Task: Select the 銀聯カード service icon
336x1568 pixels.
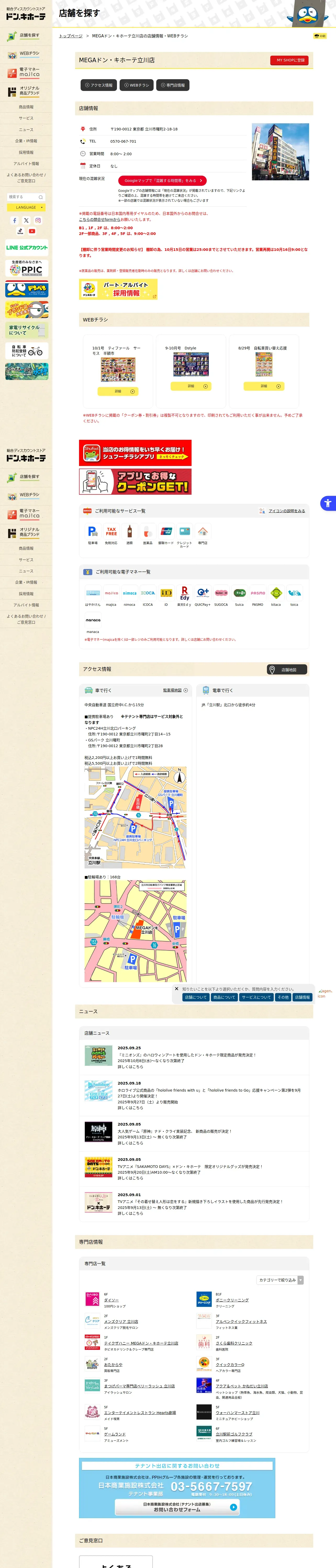Action: (x=166, y=531)
